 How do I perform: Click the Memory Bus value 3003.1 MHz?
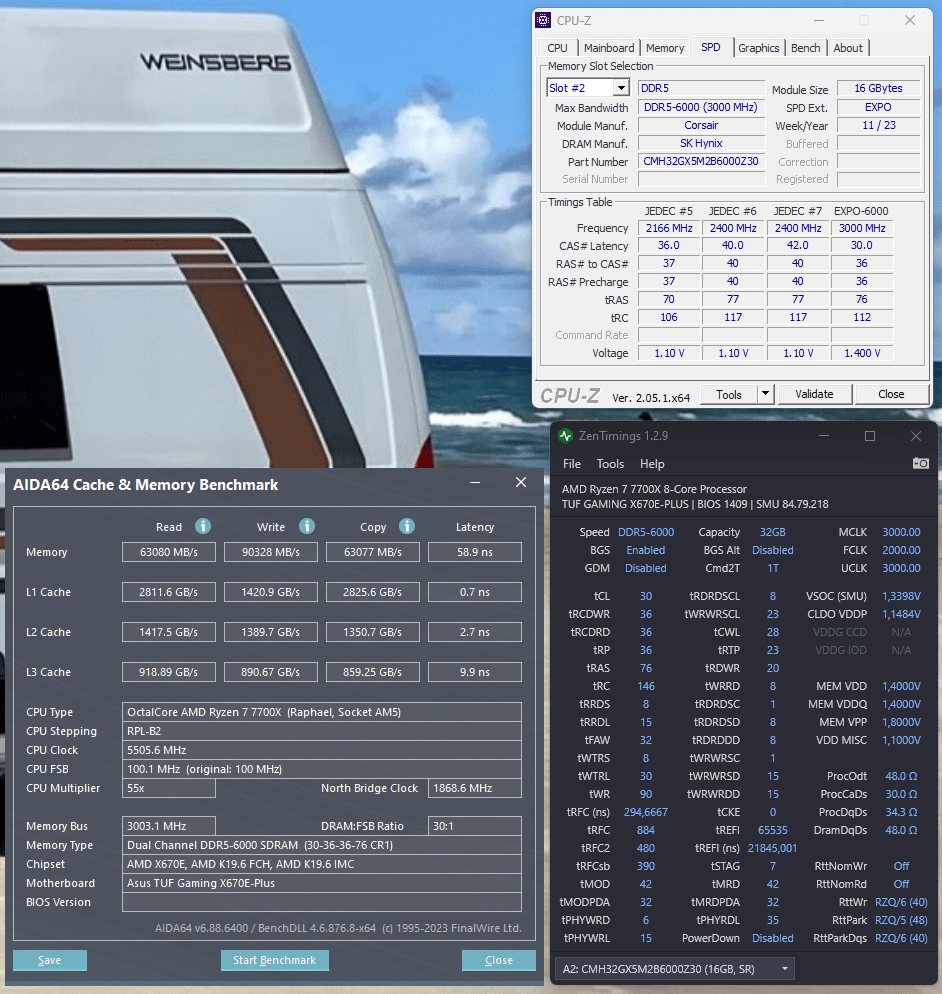[x=169, y=826]
